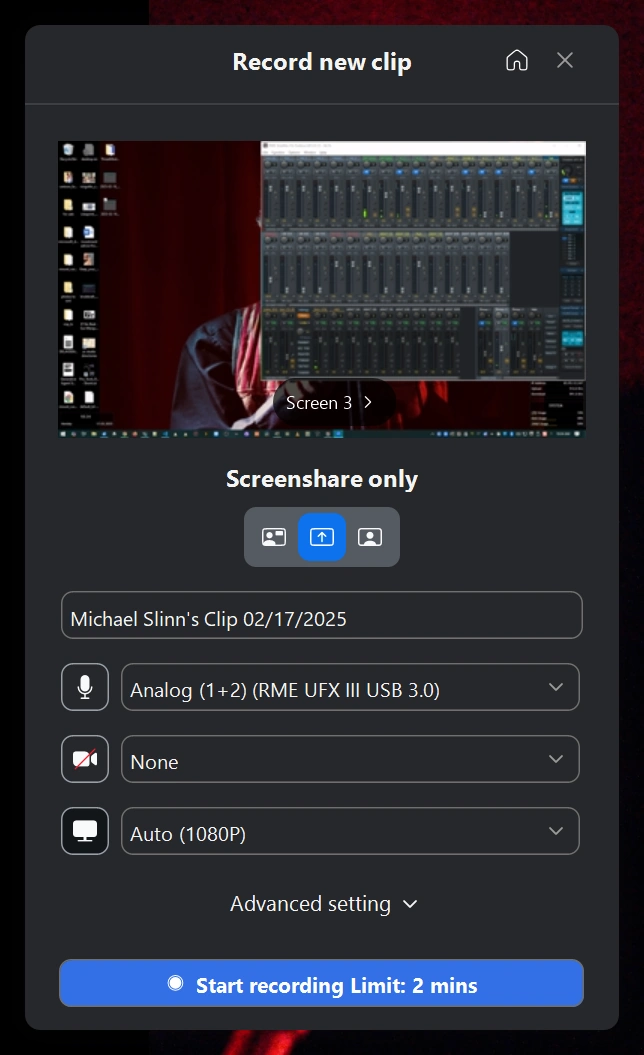Click the clip title text field
Screen dimensions: 644x1055
pyautogui.click(x=321, y=616)
